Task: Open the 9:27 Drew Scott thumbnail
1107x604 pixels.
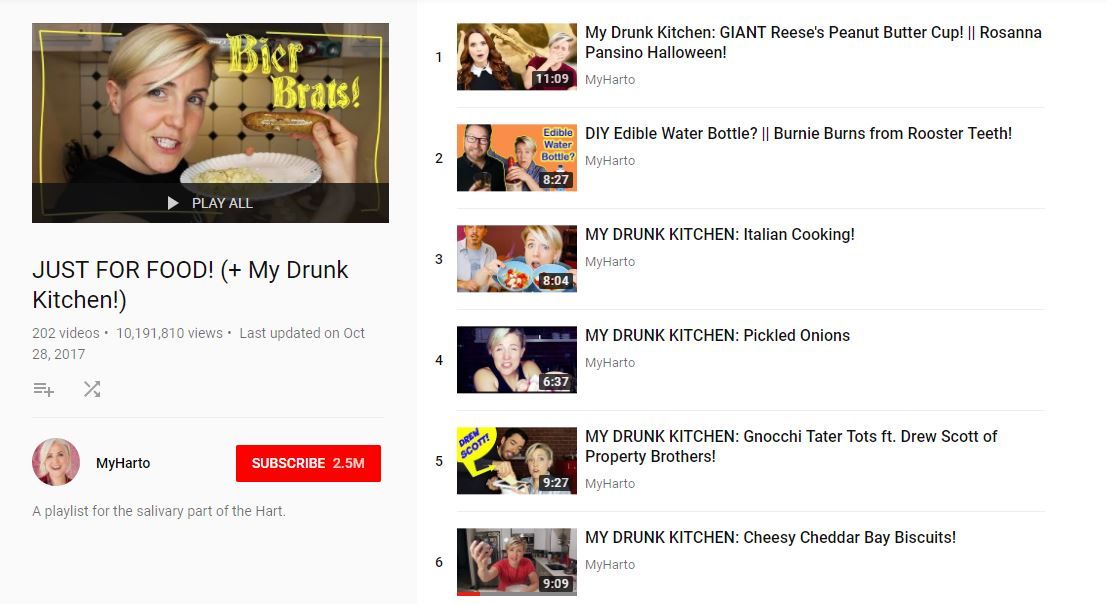Action: pos(517,460)
